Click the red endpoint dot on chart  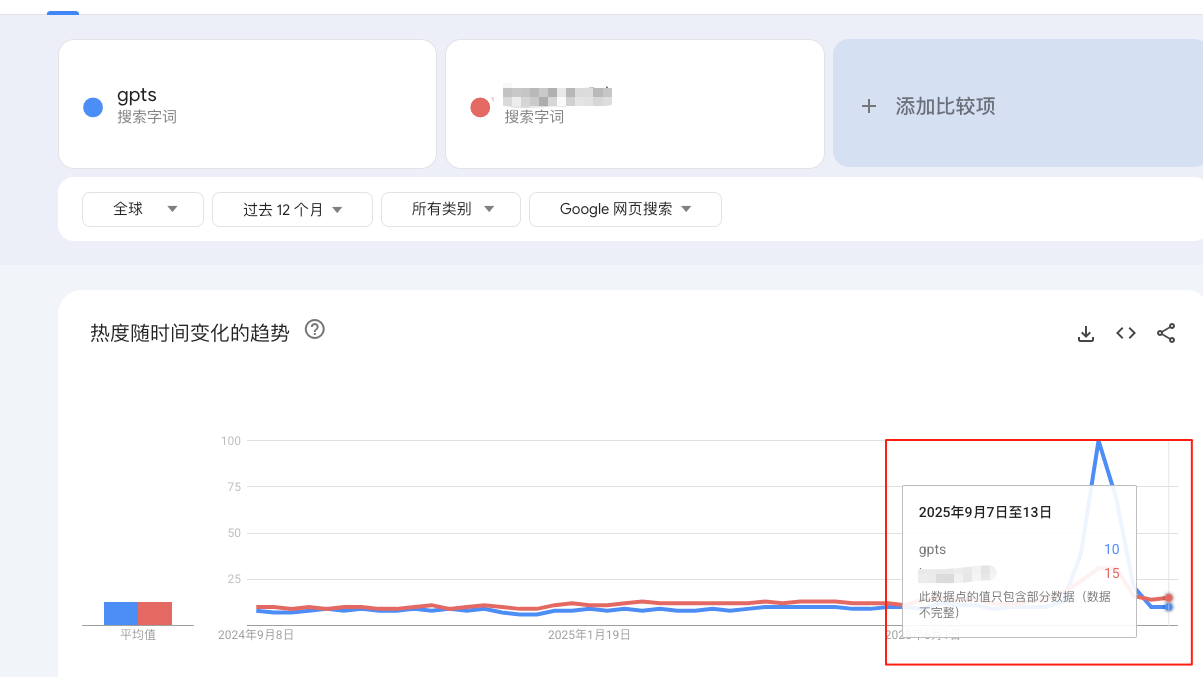coord(1168,597)
